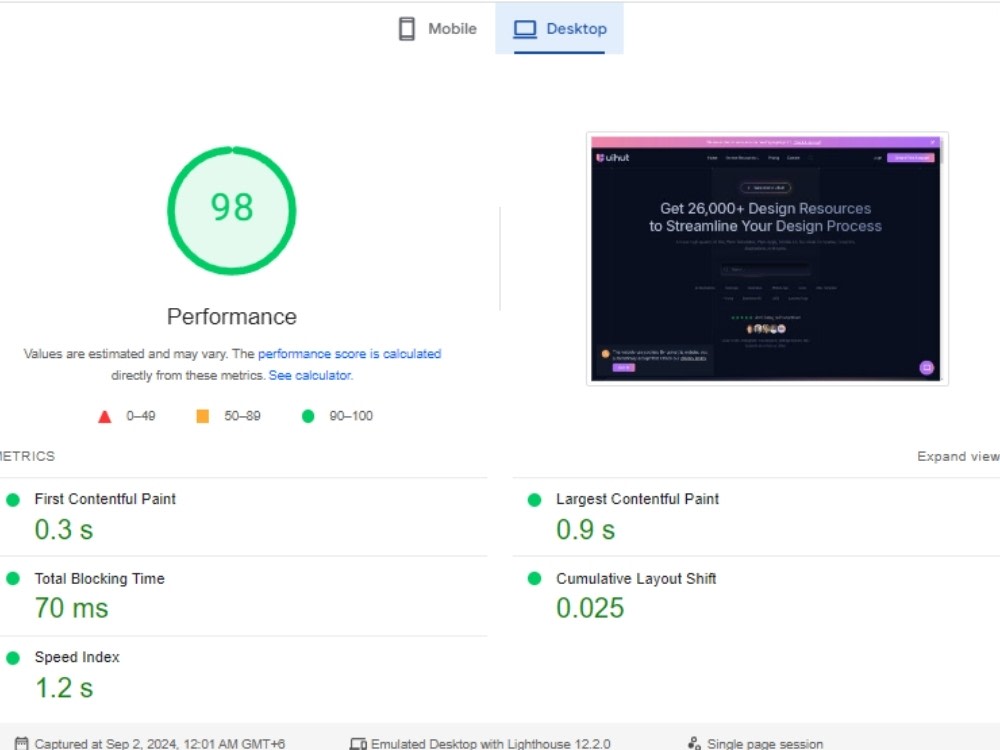The height and width of the screenshot is (750, 1000).
Task: Click the Total Blocking Time label
Action: [x=99, y=578]
